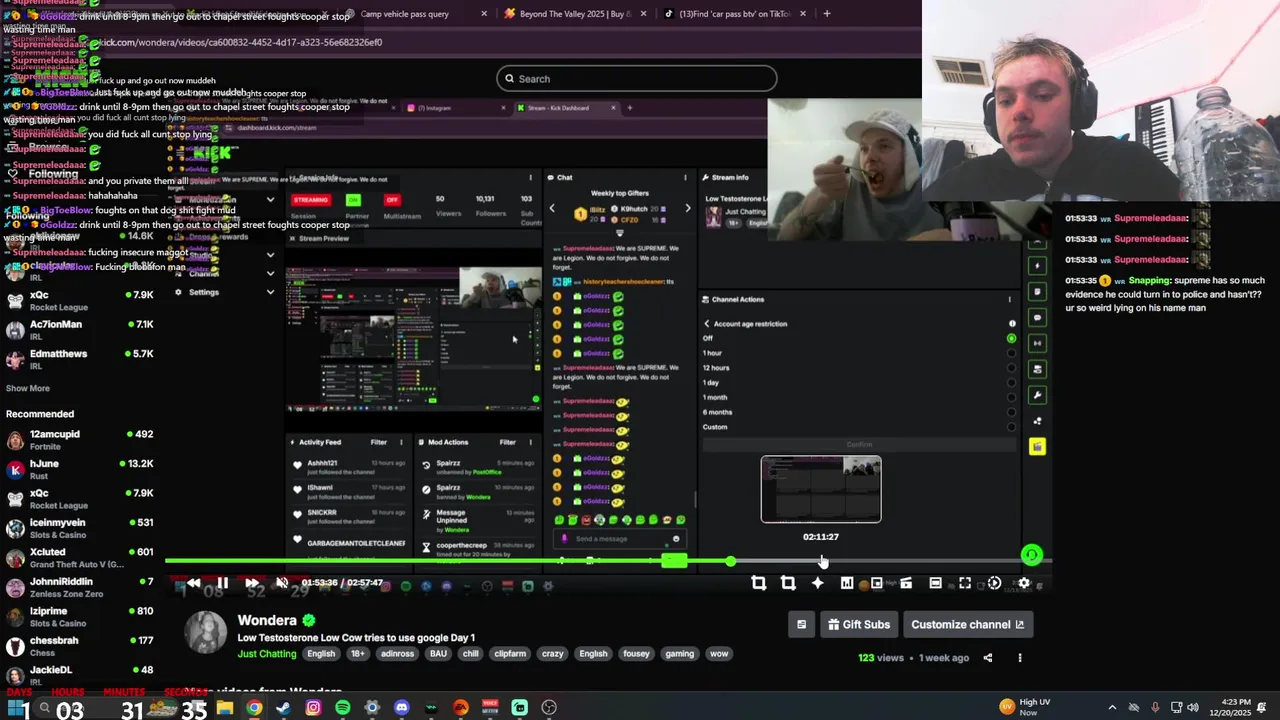Open 12amcupid recommended channel
Viewport: 1280px width, 720px height.
(80, 439)
